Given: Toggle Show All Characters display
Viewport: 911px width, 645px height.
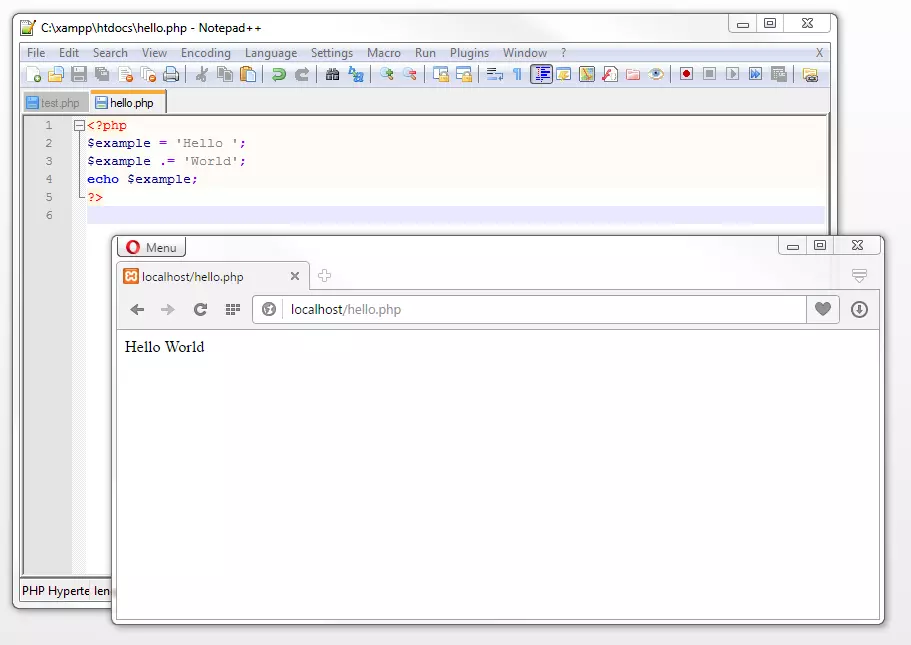Looking at the screenshot, I should pyautogui.click(x=519, y=73).
